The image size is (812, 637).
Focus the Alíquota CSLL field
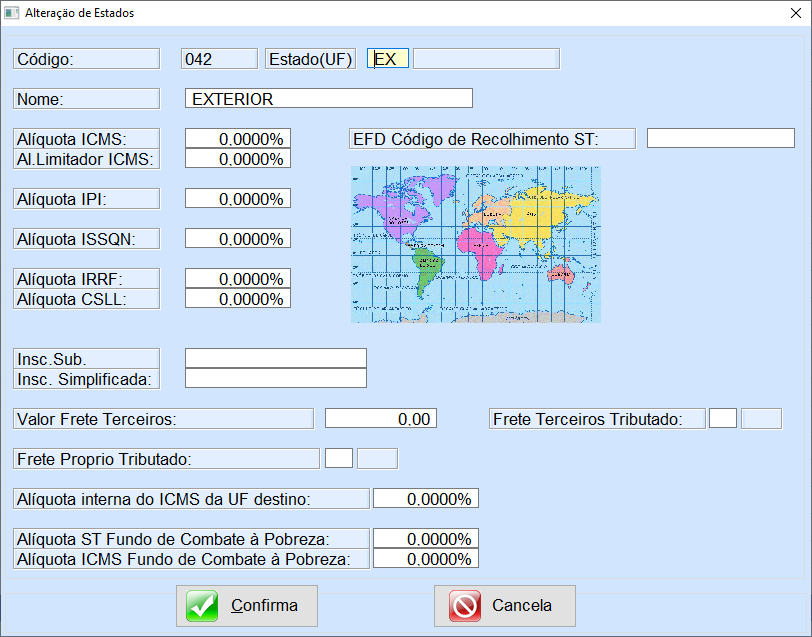[x=238, y=299]
